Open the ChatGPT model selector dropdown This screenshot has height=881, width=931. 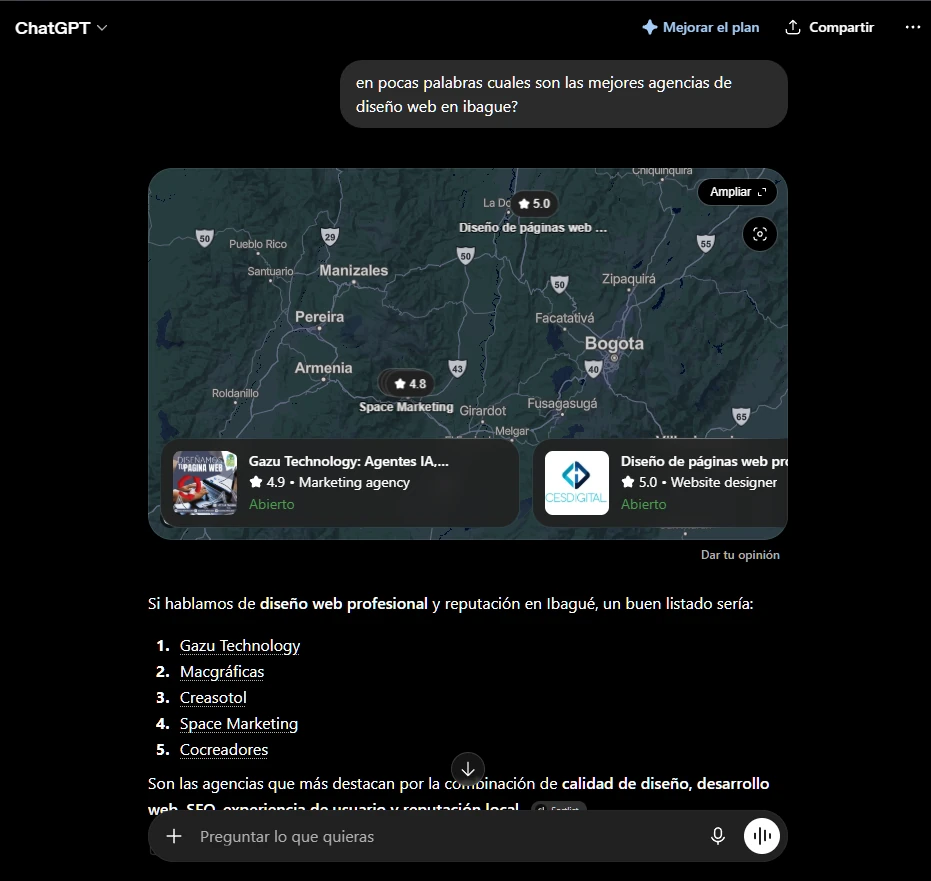click(x=61, y=28)
